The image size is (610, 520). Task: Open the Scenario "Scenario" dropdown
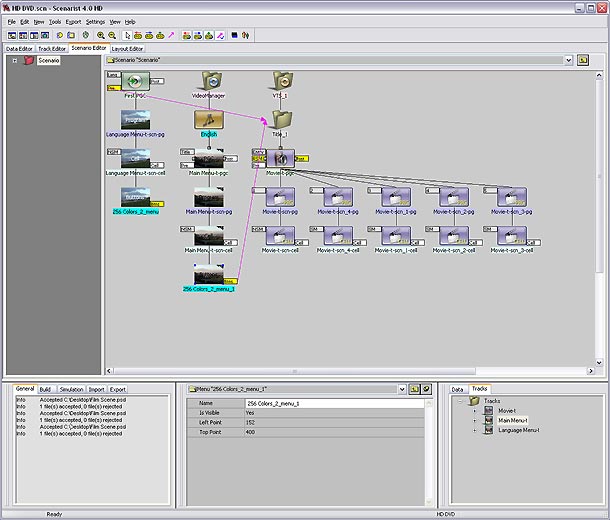pos(567,60)
